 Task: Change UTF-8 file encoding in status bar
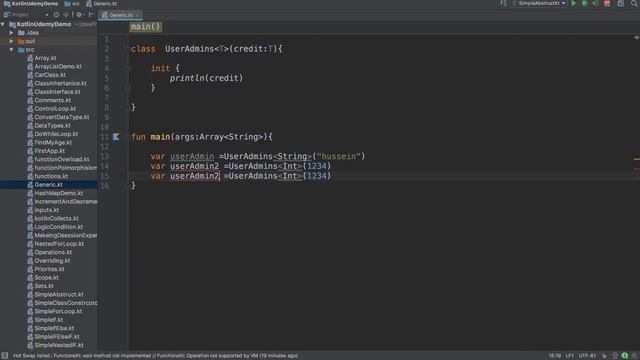click(x=587, y=356)
